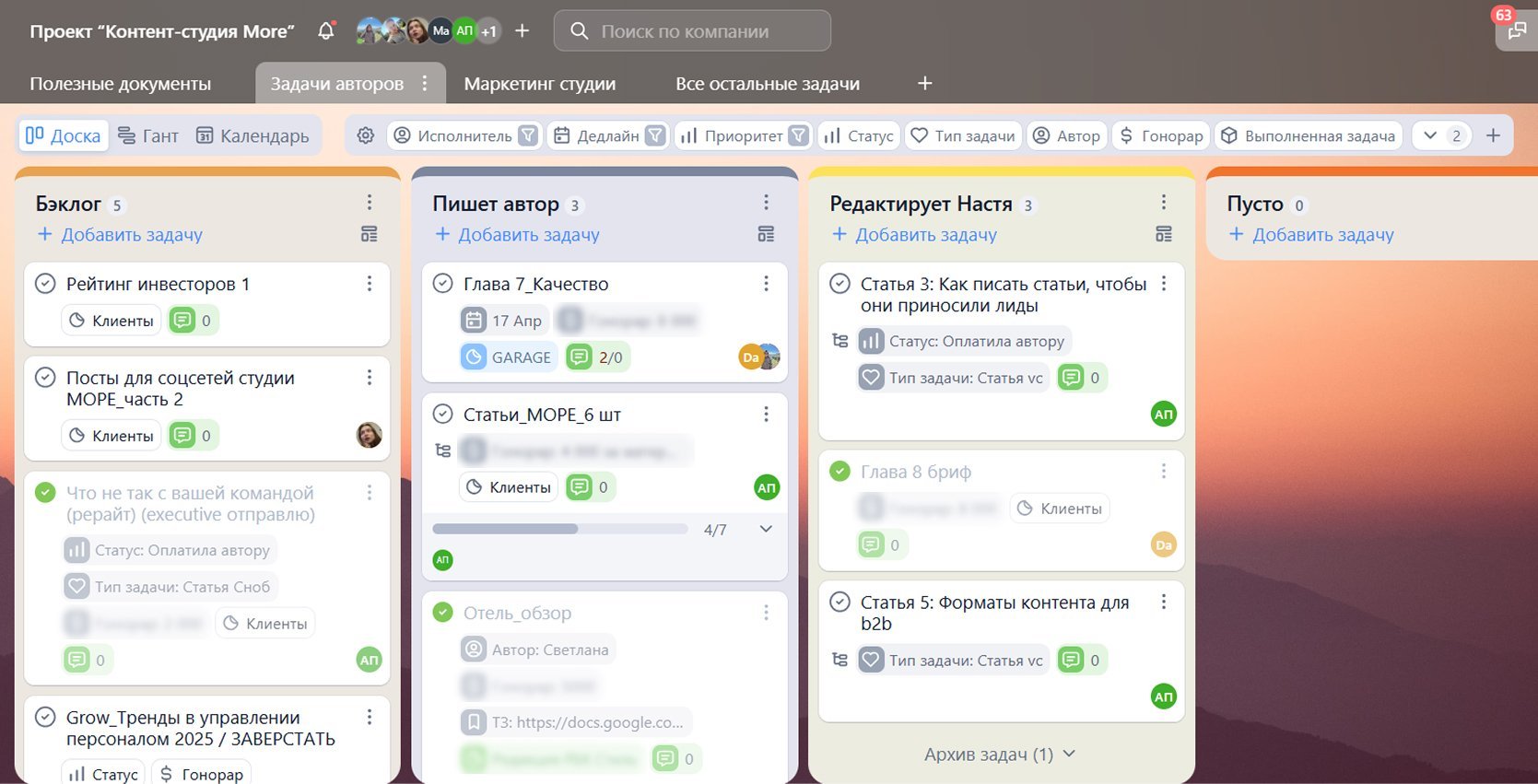The width and height of the screenshot is (1538, 784).
Task: Open options for Статьи_МОРЕ_6 шт card
Action: point(766,415)
